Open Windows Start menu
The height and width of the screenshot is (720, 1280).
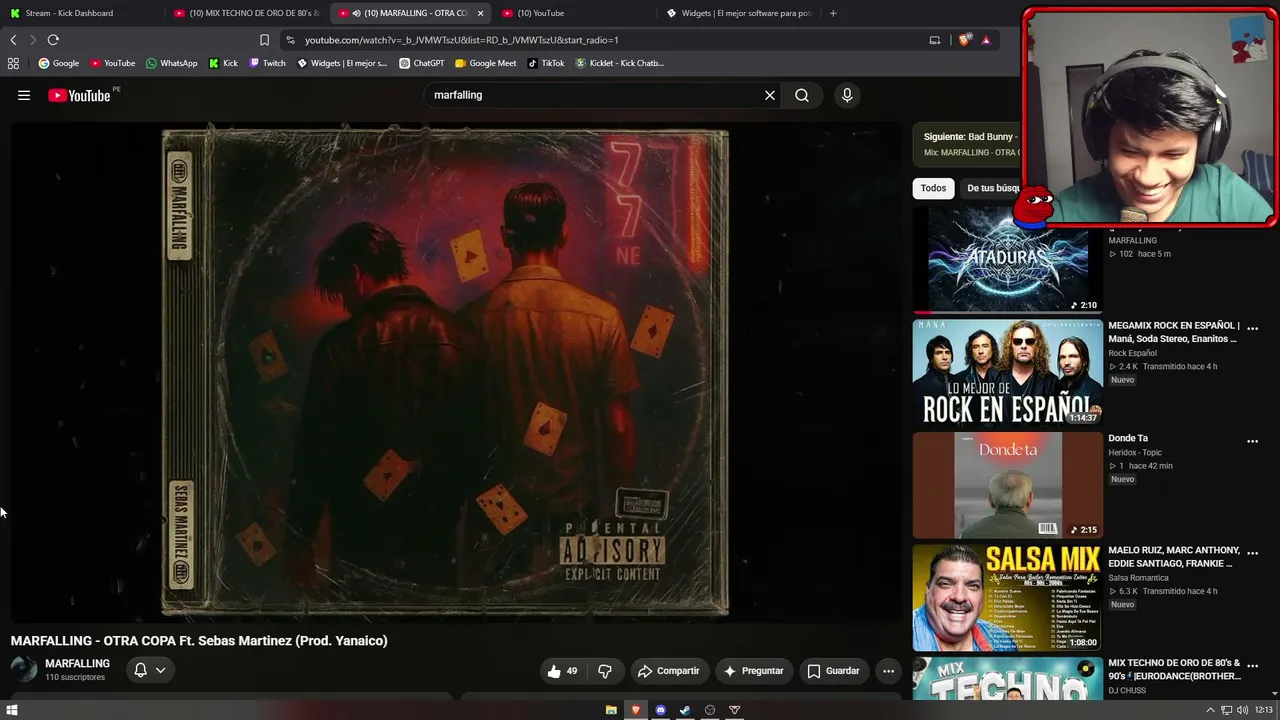(x=12, y=710)
